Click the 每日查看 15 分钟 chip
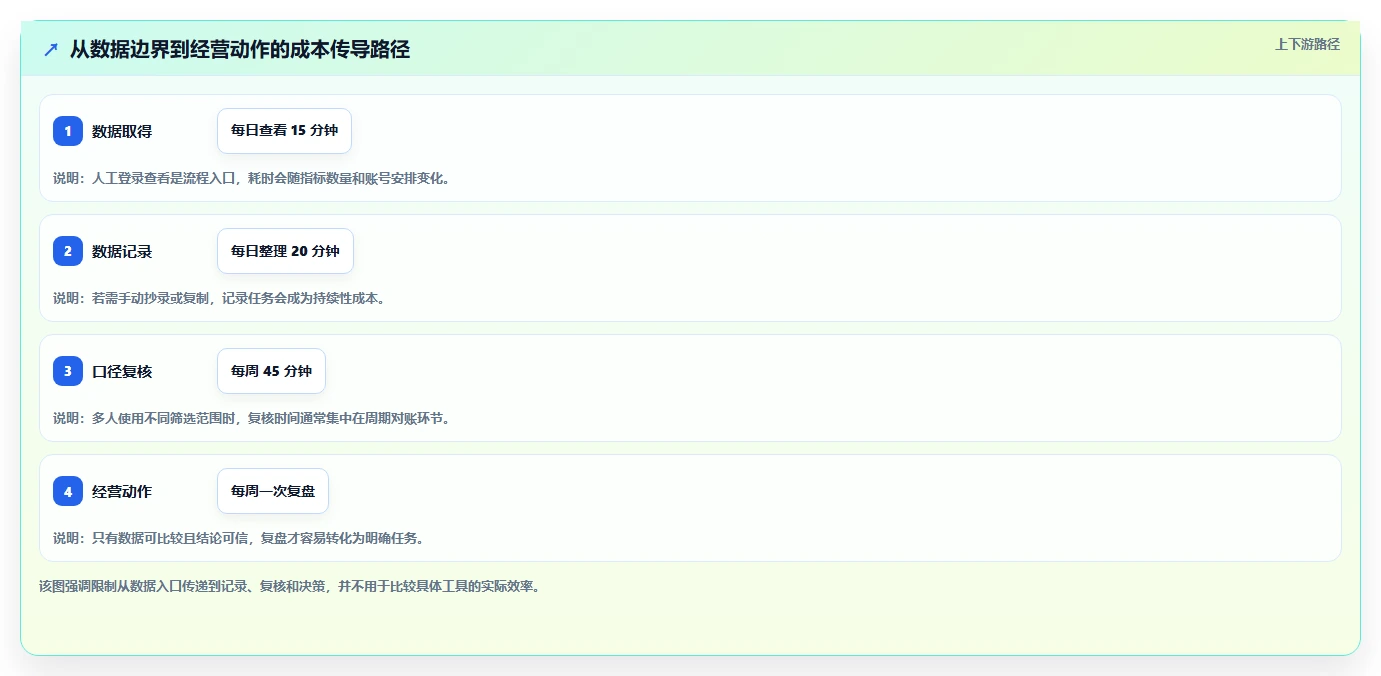The image size is (1381, 676). coord(284,131)
